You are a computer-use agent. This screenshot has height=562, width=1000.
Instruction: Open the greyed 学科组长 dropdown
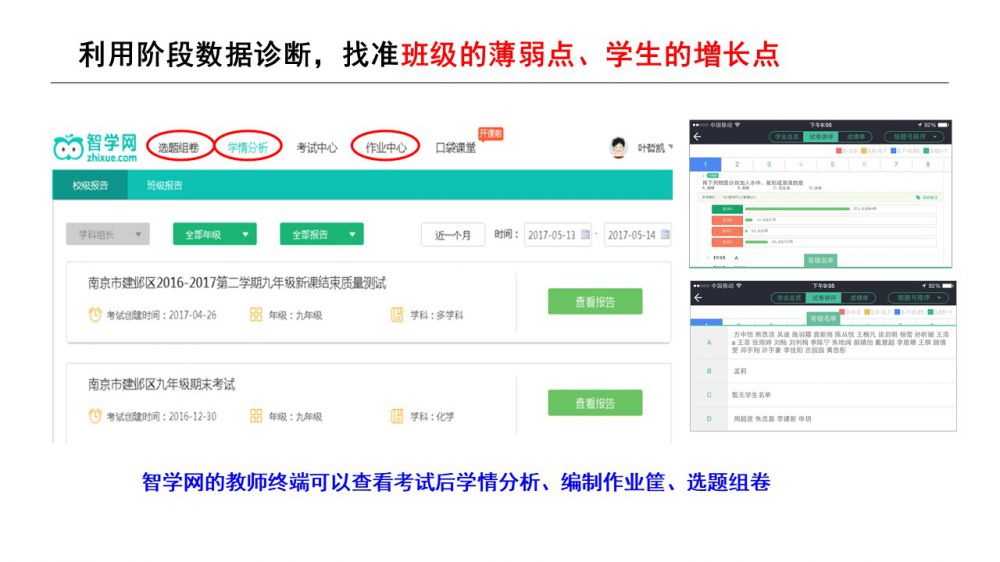tap(107, 235)
